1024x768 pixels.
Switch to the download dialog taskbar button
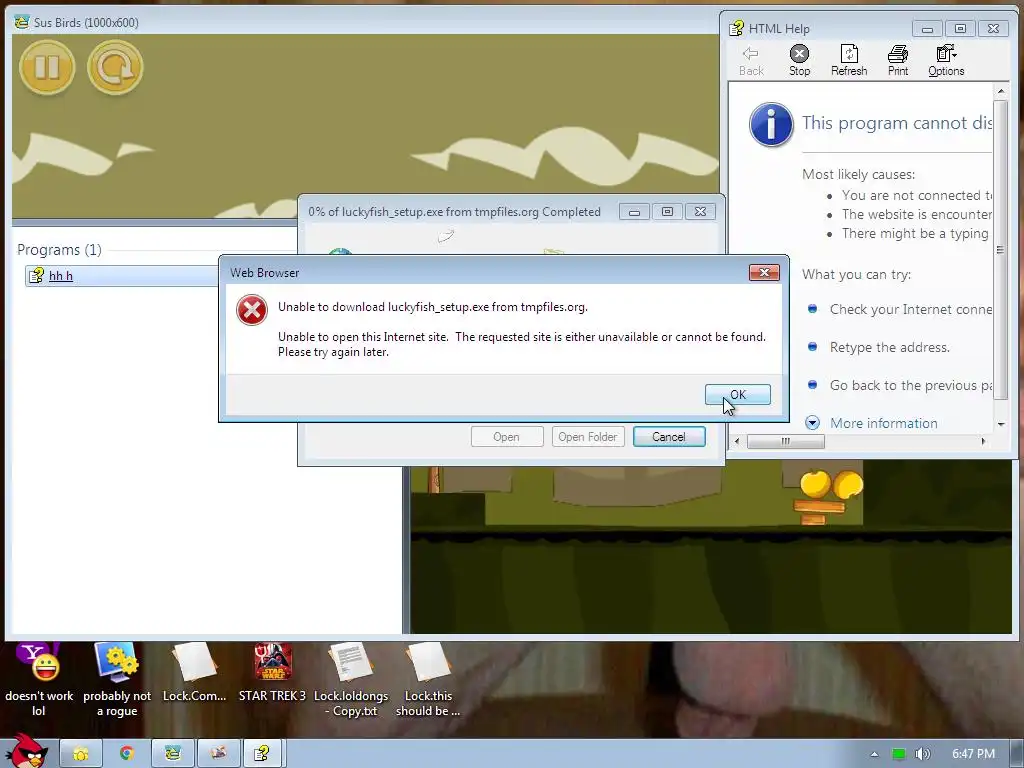coord(218,754)
